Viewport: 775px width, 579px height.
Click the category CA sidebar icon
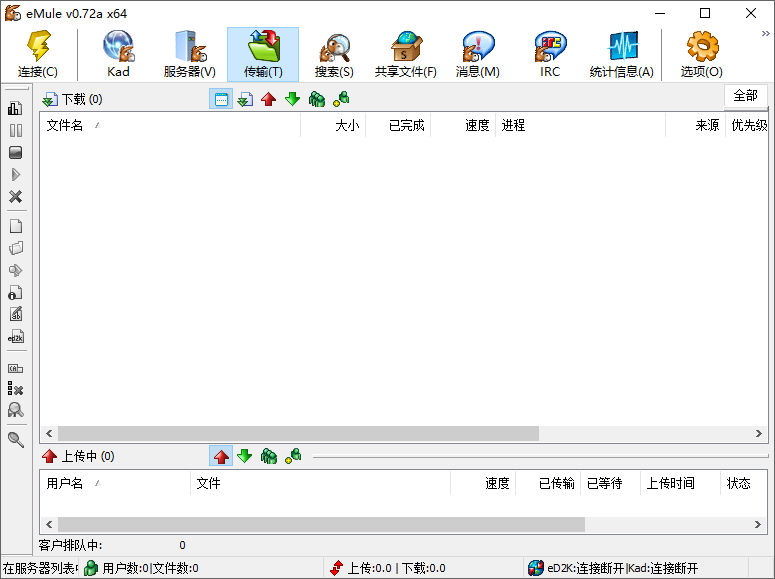15,368
